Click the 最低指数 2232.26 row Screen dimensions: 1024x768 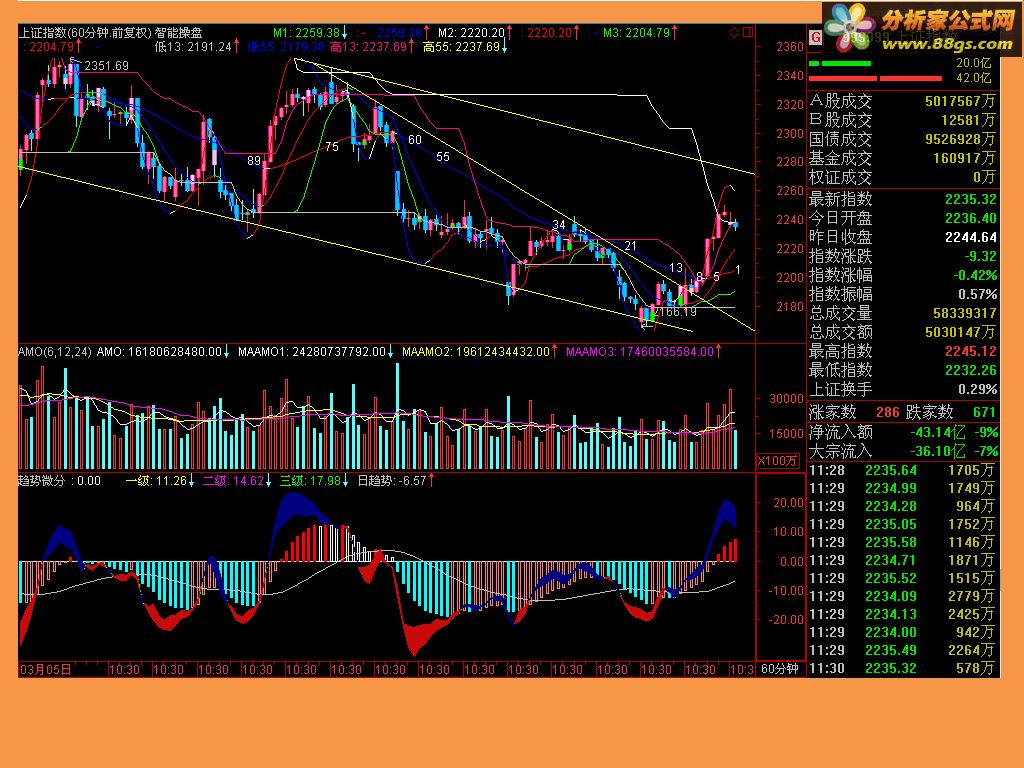pyautogui.click(x=903, y=370)
